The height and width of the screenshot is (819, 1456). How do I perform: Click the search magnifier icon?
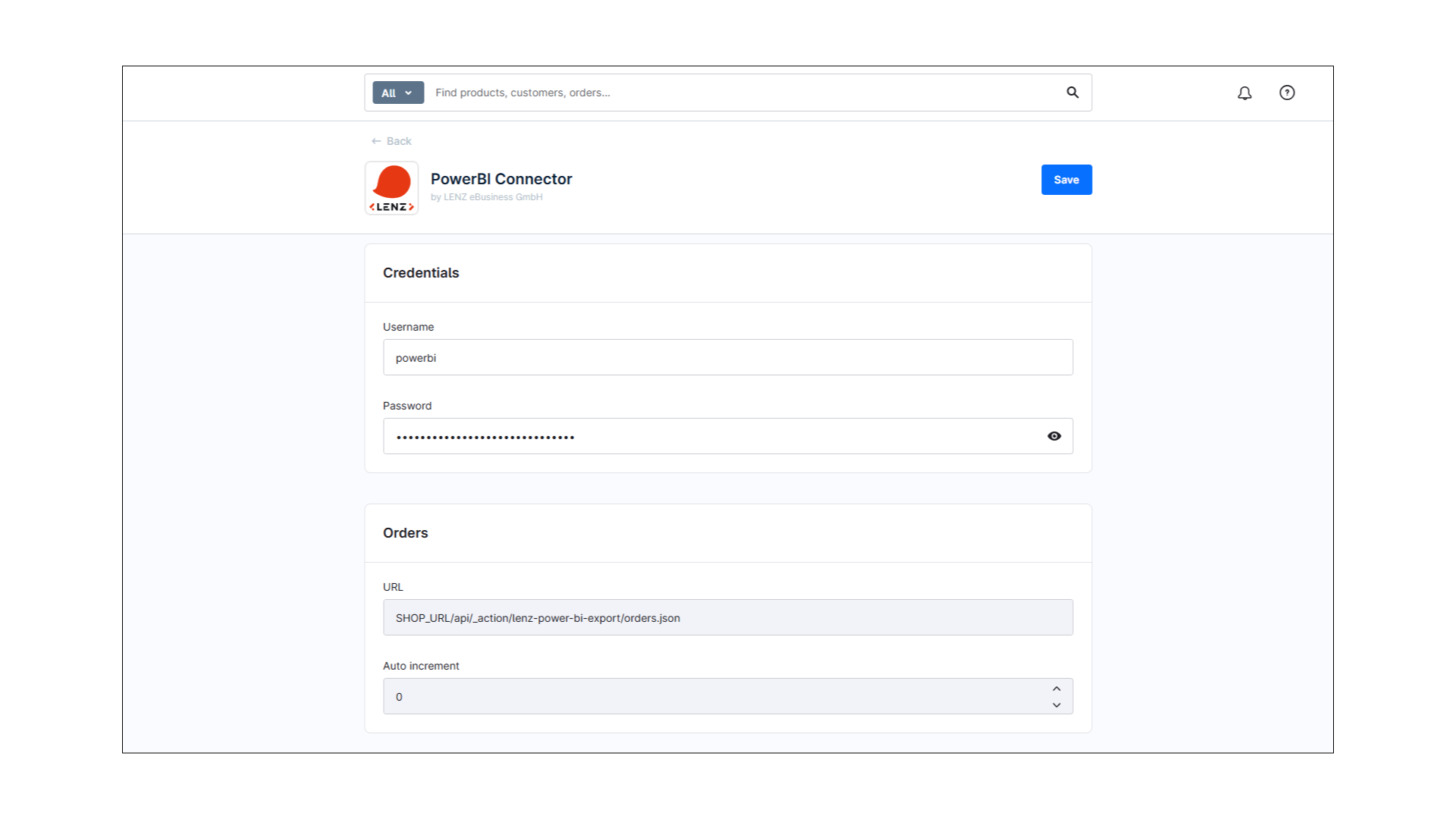click(1072, 93)
